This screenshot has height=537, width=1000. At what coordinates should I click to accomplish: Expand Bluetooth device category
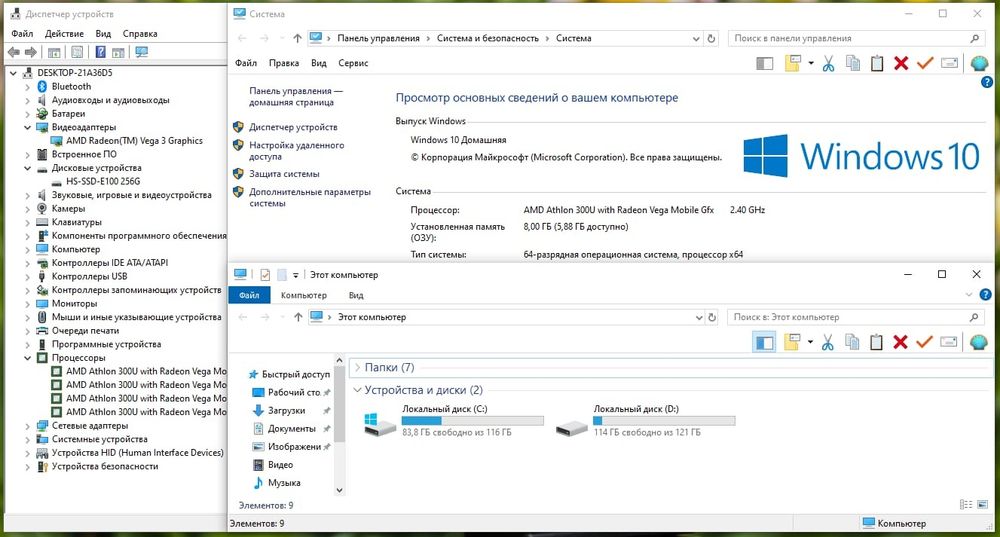tap(27, 86)
